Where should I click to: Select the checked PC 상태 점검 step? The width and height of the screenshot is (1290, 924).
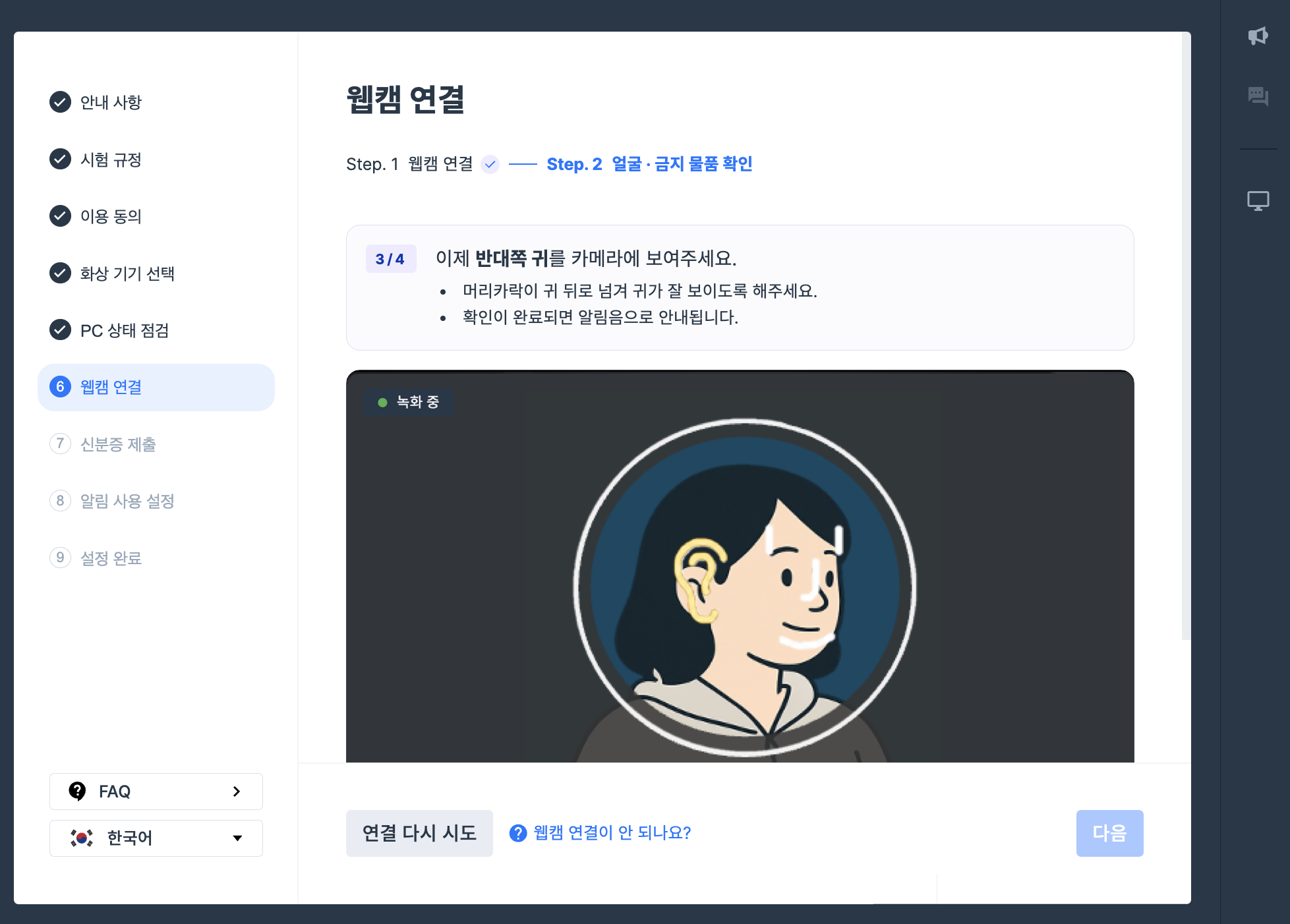[x=109, y=330]
